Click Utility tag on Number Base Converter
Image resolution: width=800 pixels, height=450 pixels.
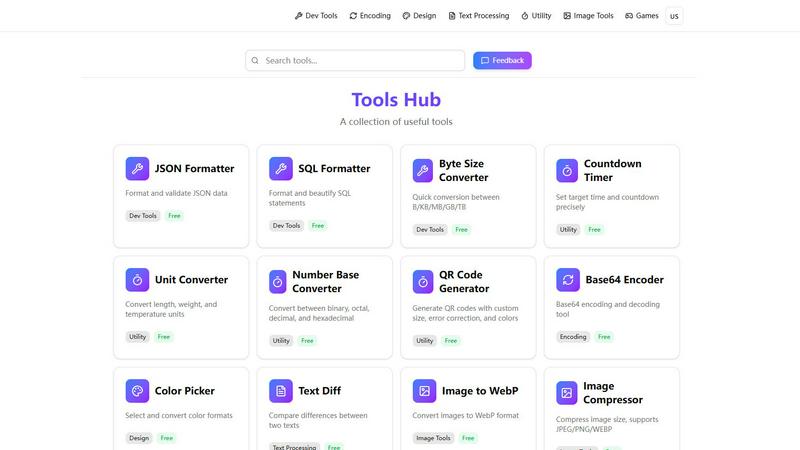point(281,341)
